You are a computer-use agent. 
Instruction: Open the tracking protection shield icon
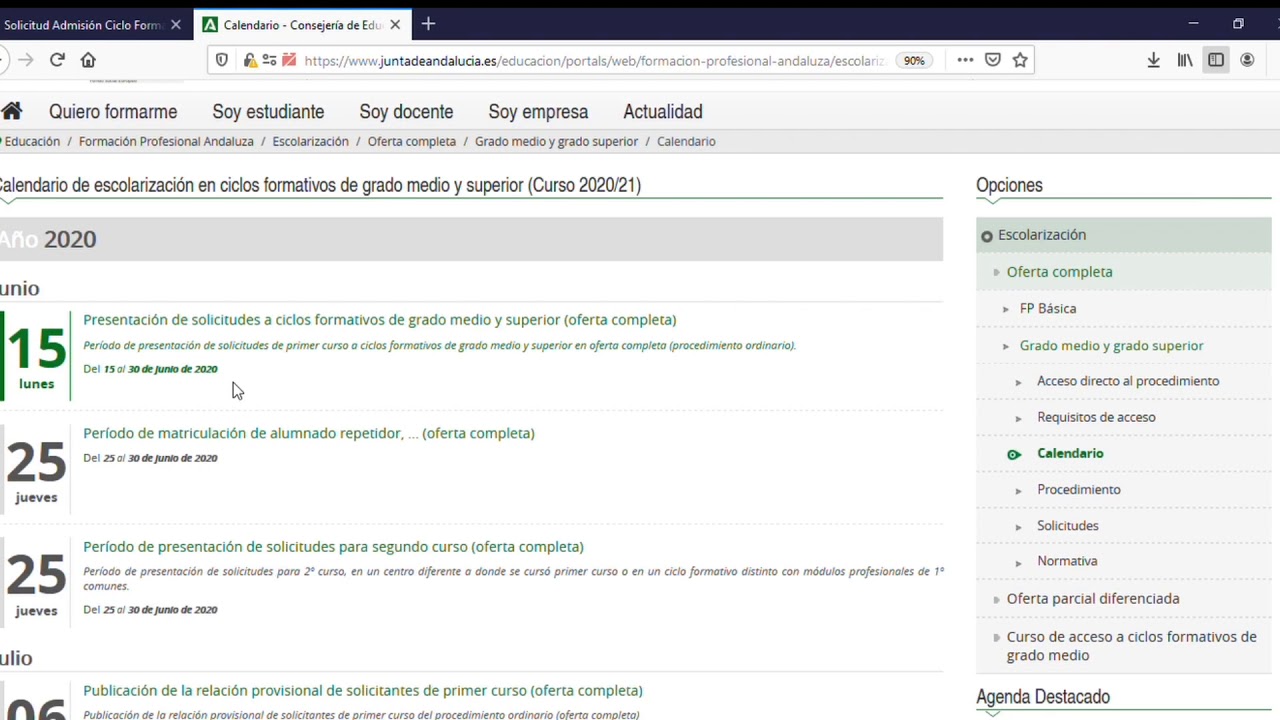pos(222,60)
